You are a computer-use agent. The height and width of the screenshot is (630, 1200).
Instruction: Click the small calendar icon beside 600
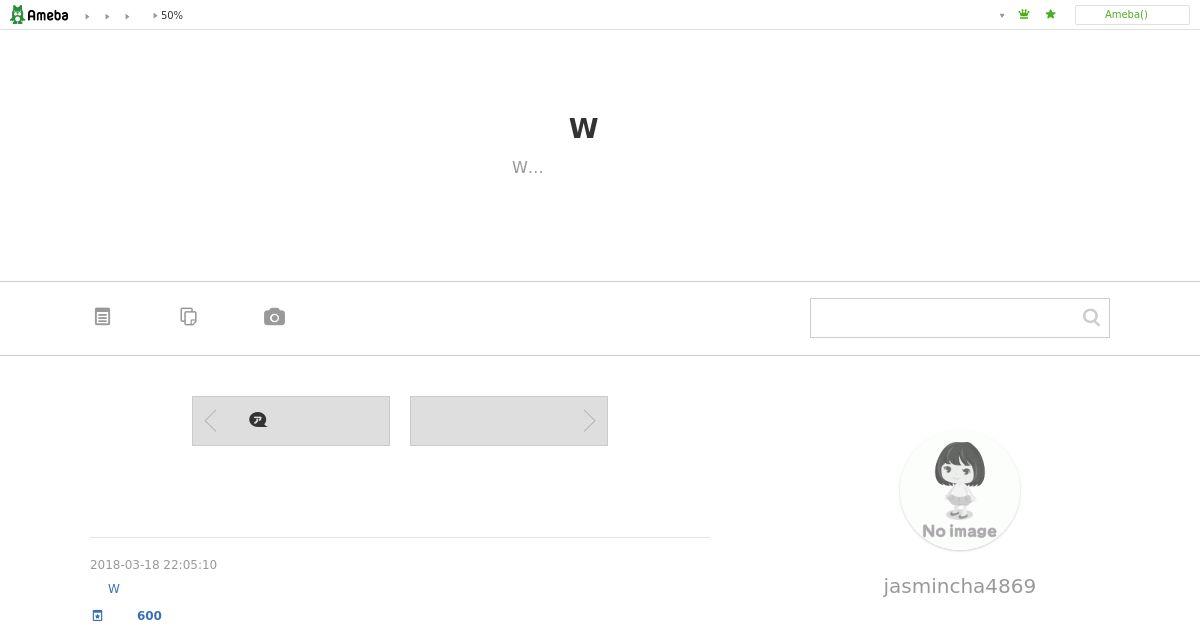click(x=97, y=616)
